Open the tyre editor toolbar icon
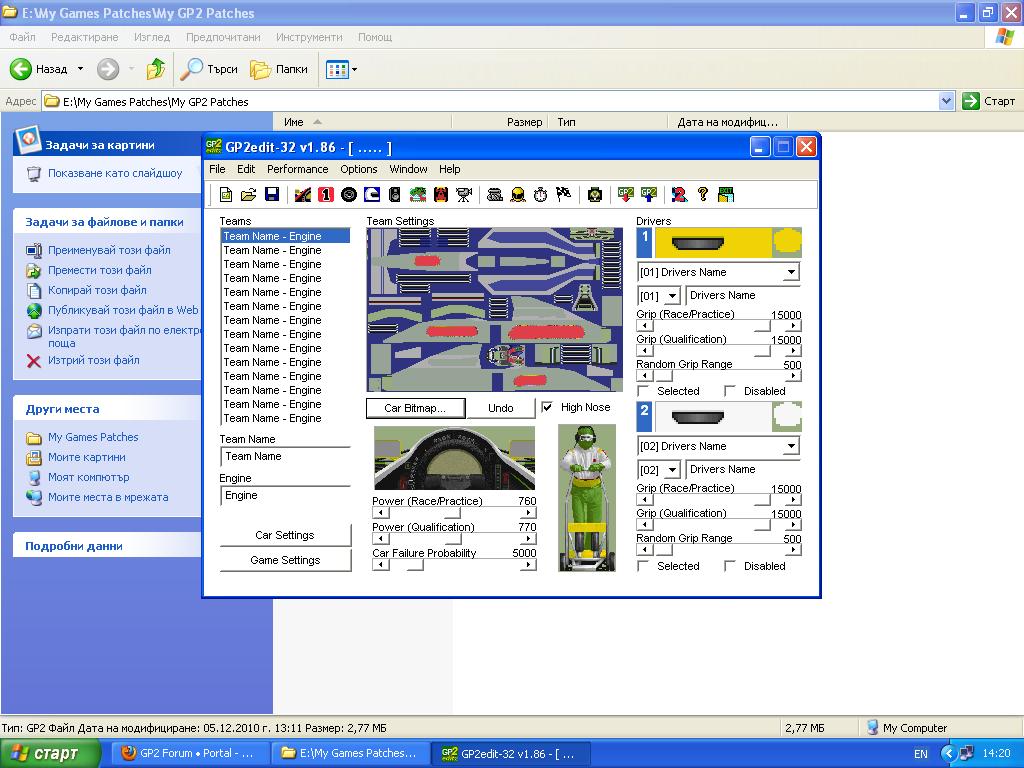Image resolution: width=1024 pixels, height=768 pixels. tap(349, 195)
